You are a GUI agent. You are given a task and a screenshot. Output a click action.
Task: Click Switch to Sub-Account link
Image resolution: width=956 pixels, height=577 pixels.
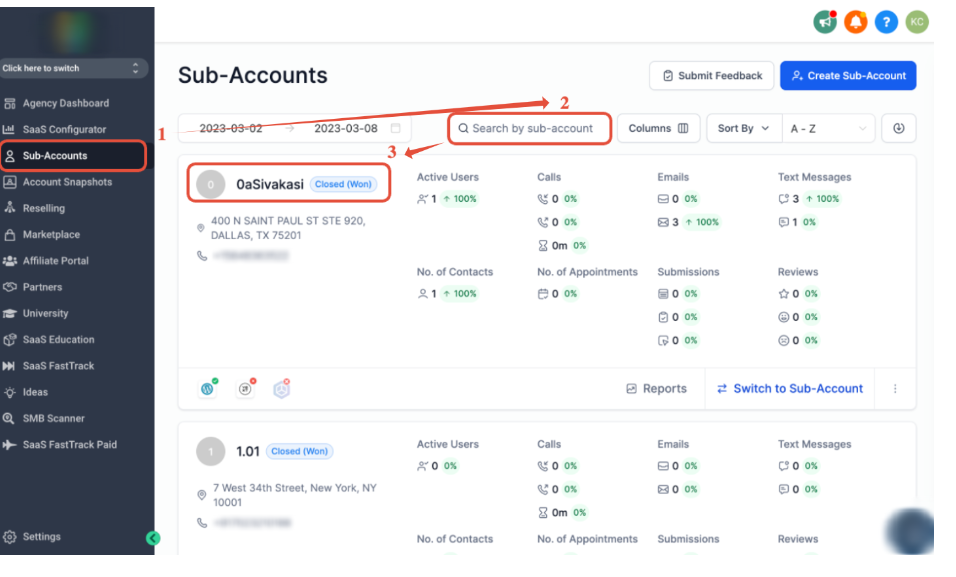click(790, 389)
